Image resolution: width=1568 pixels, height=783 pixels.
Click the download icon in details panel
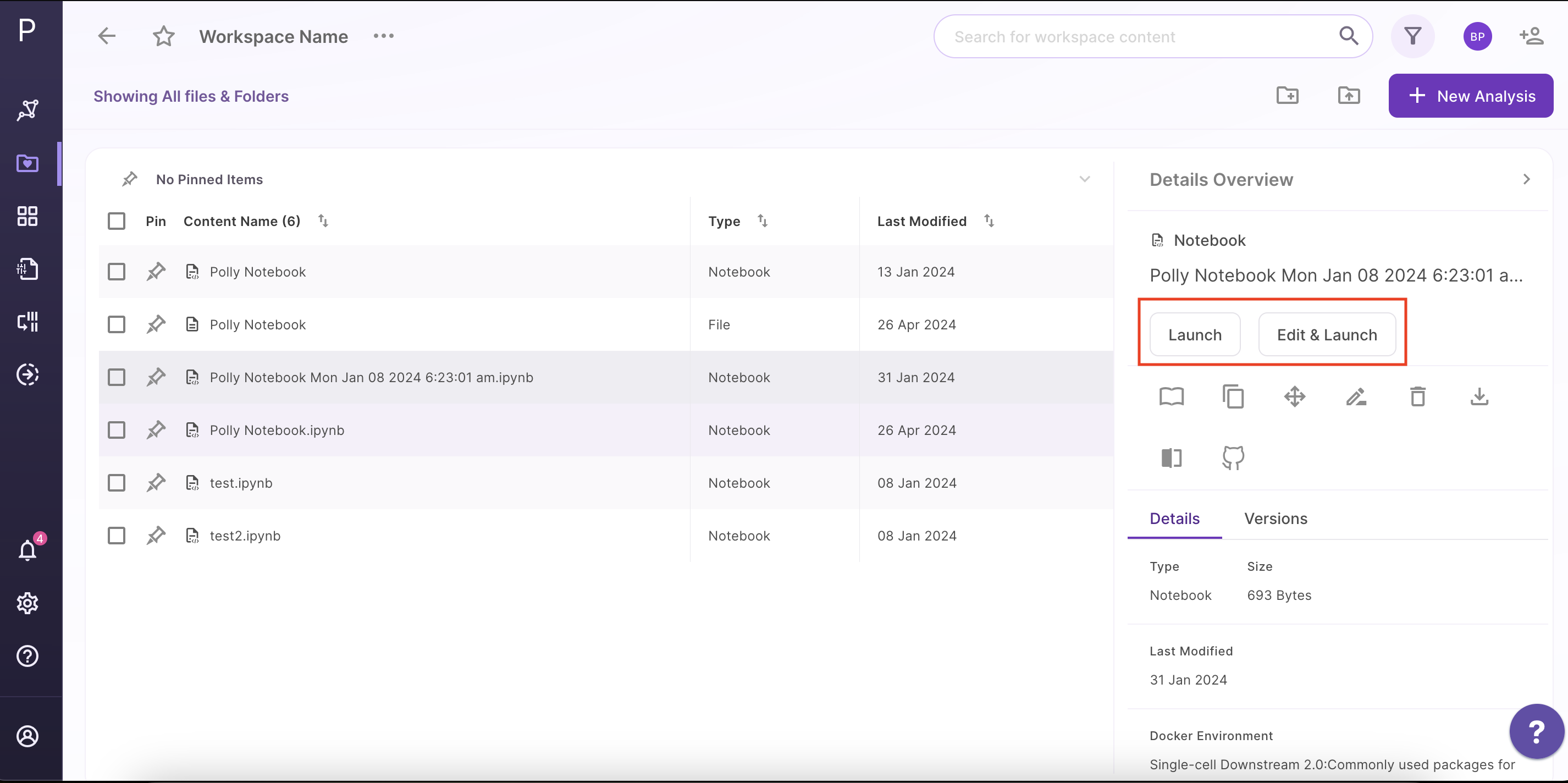[1479, 397]
